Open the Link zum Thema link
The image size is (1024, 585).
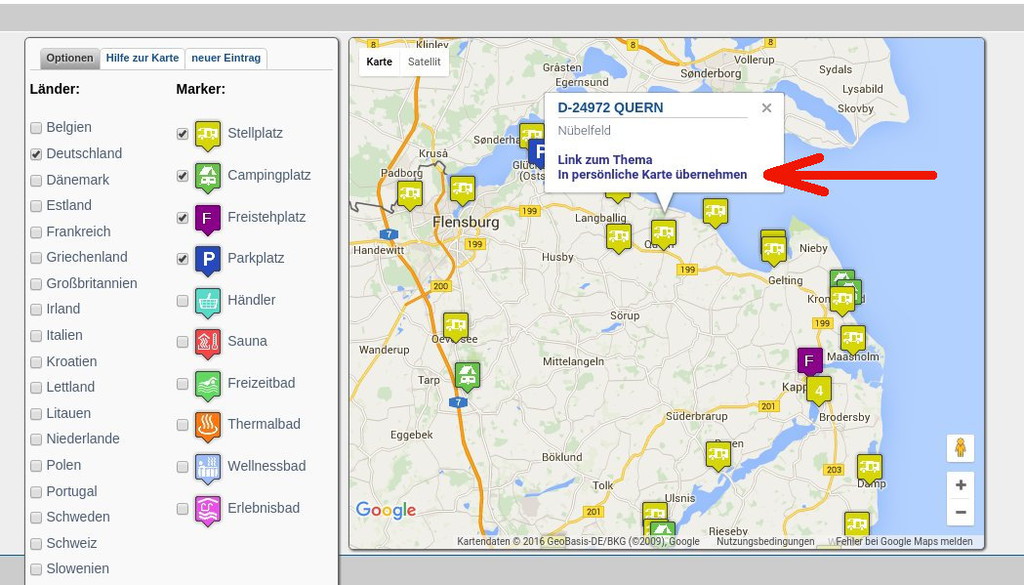coord(605,159)
